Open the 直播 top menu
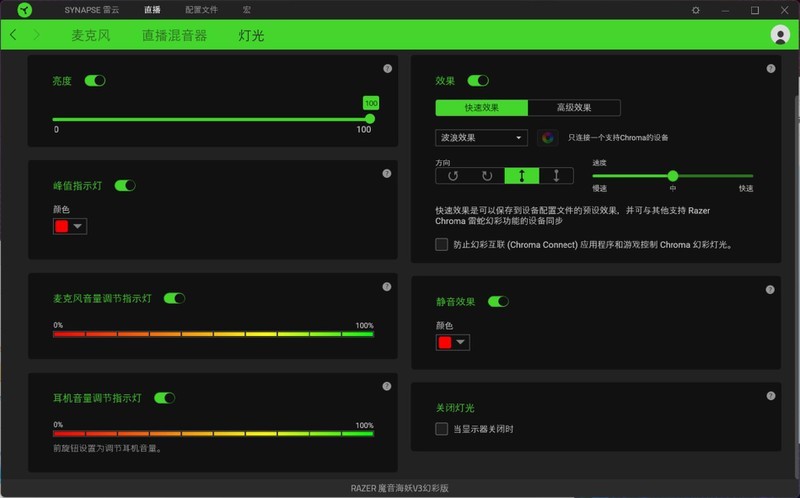Viewport: 800px width, 498px height. point(152,10)
